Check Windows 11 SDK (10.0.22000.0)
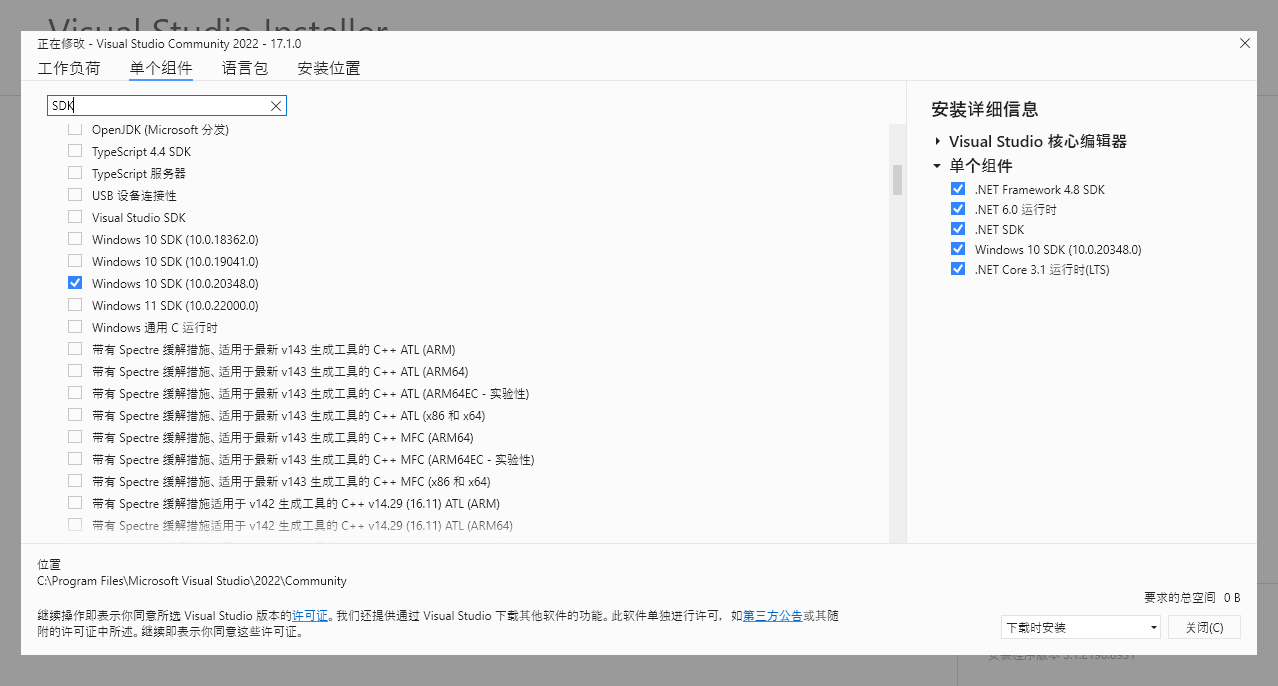Screen dimensions: 1278x686 [x=75, y=305]
